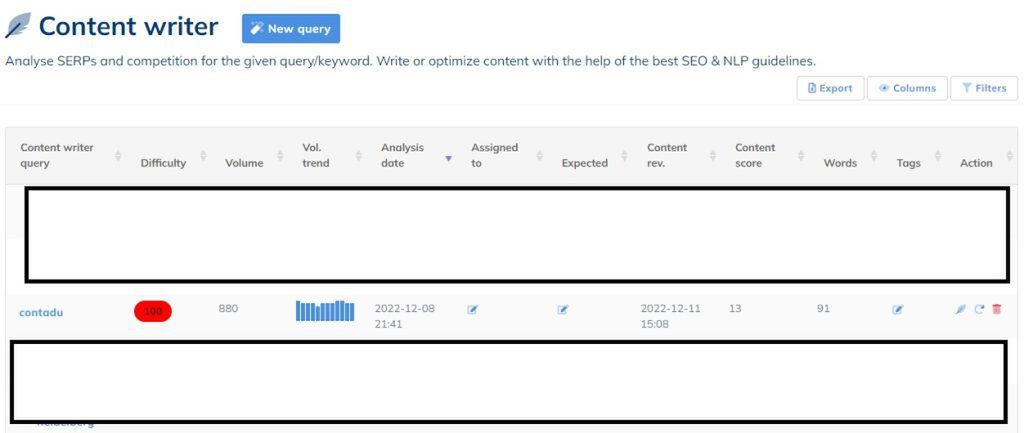Image resolution: width=1024 pixels, height=433 pixels.
Task: Sort by Content score column
Action: click(x=755, y=155)
